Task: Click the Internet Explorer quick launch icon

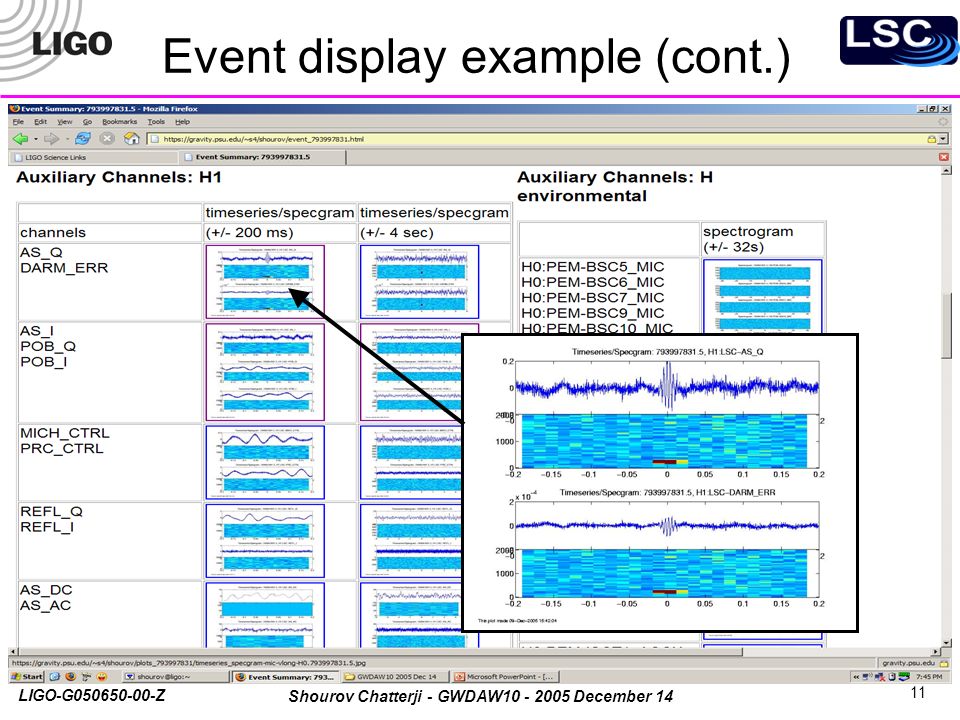Action: (54, 677)
